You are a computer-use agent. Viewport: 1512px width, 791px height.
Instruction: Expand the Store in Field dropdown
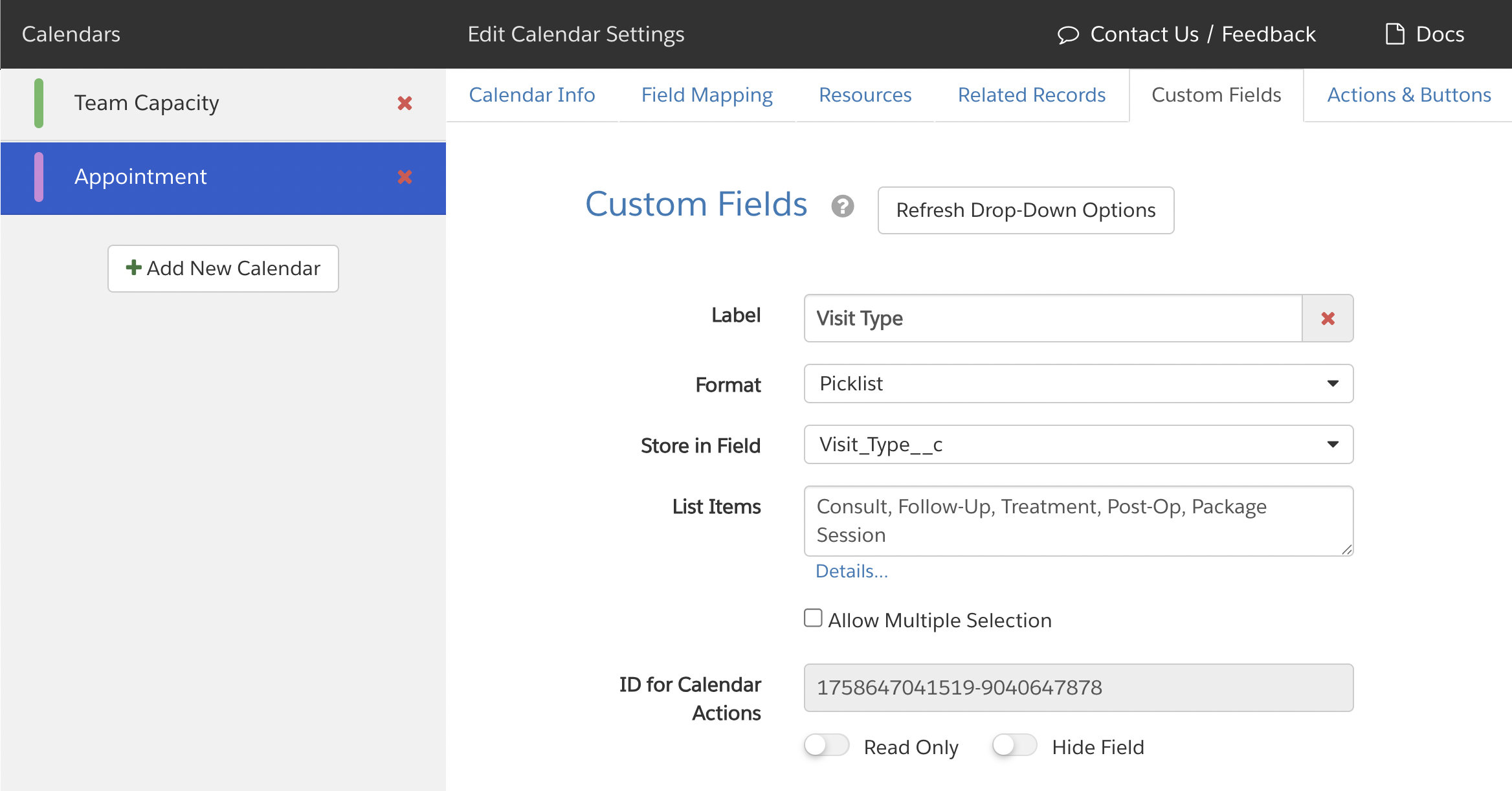[x=1078, y=445]
